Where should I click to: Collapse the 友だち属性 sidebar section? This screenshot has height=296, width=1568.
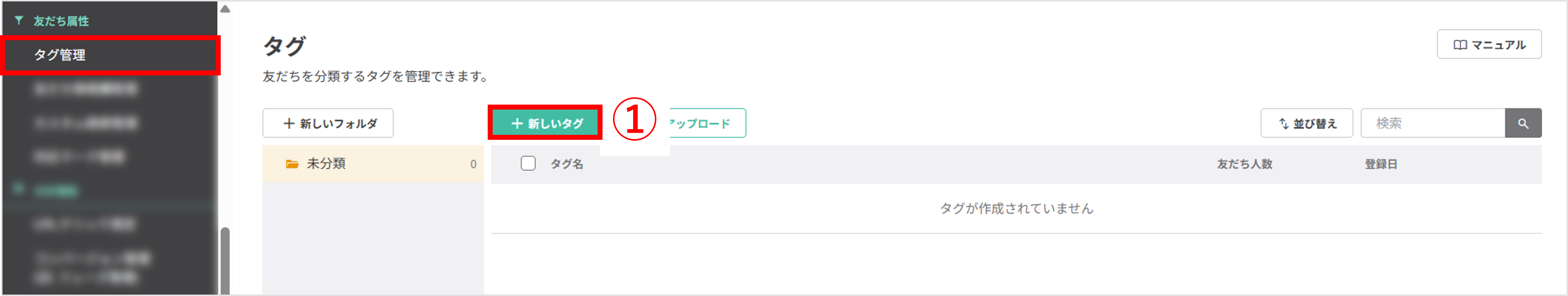pyautogui.click(x=61, y=21)
